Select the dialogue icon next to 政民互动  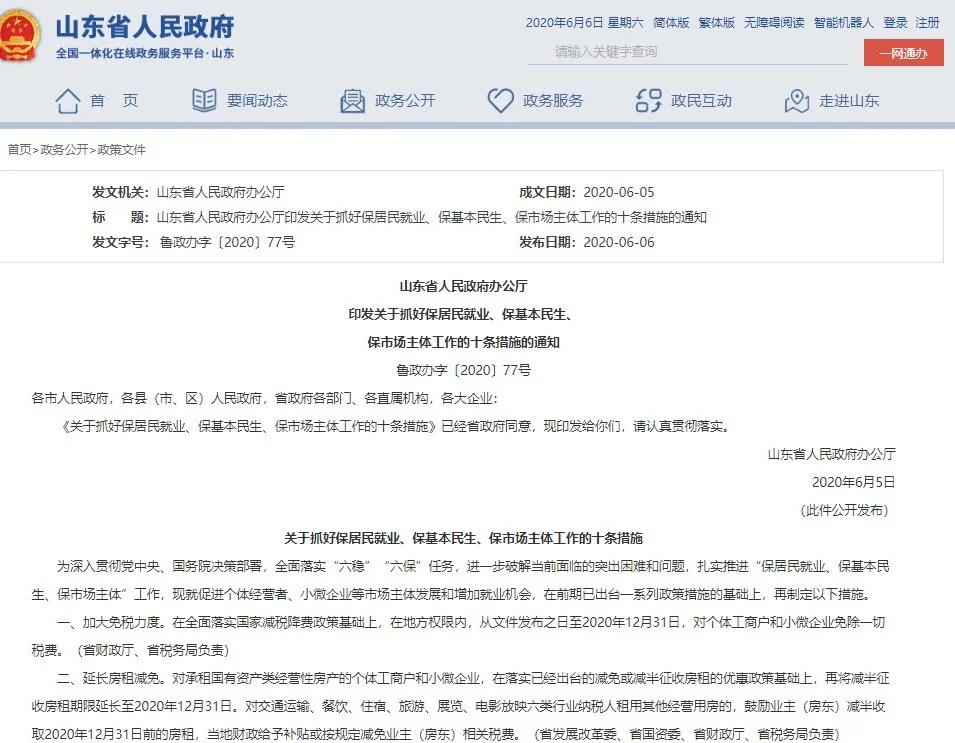point(648,100)
